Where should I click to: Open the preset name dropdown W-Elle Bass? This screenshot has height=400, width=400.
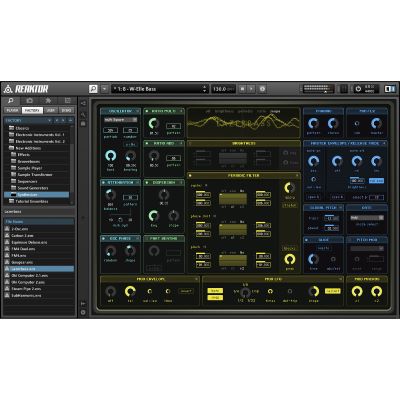click(160, 89)
